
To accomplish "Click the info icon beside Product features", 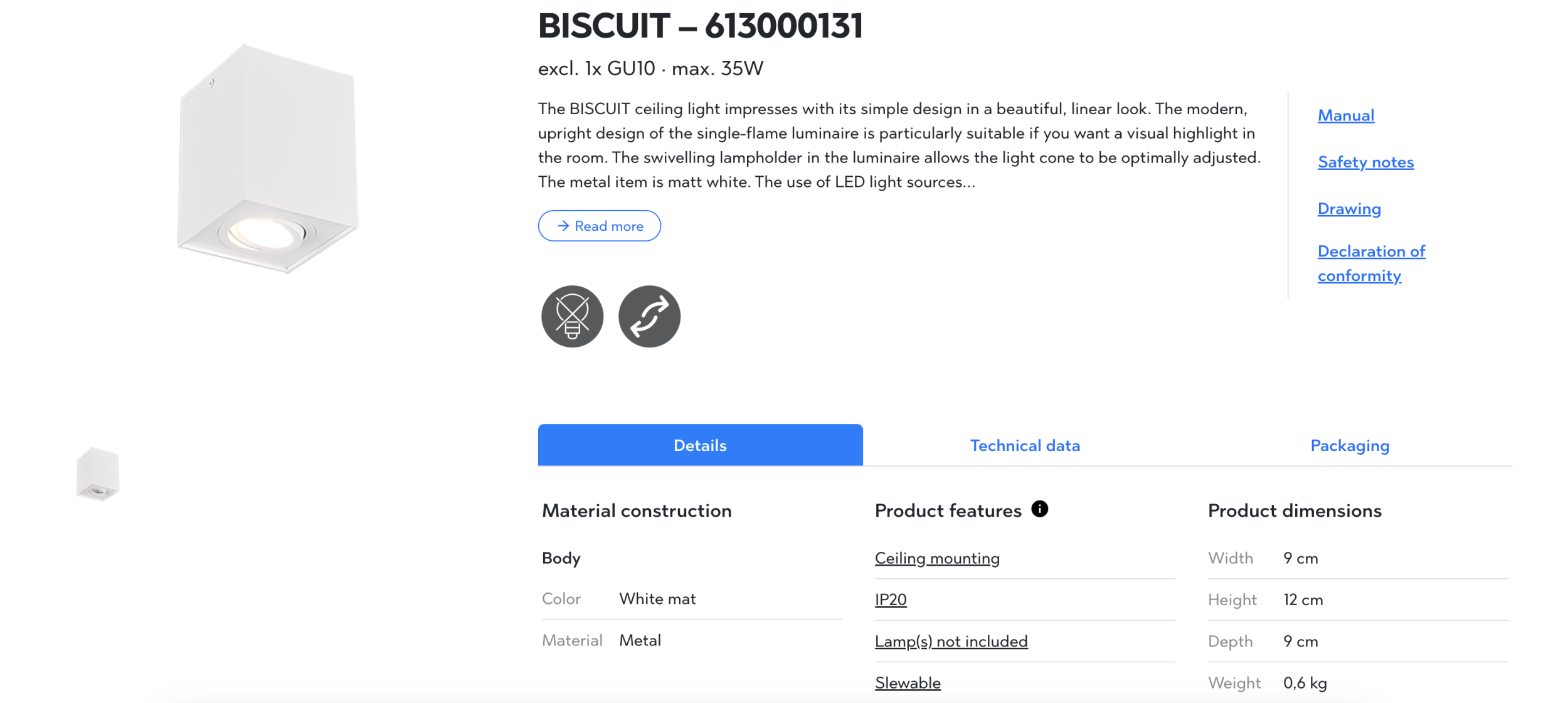I will (x=1039, y=509).
